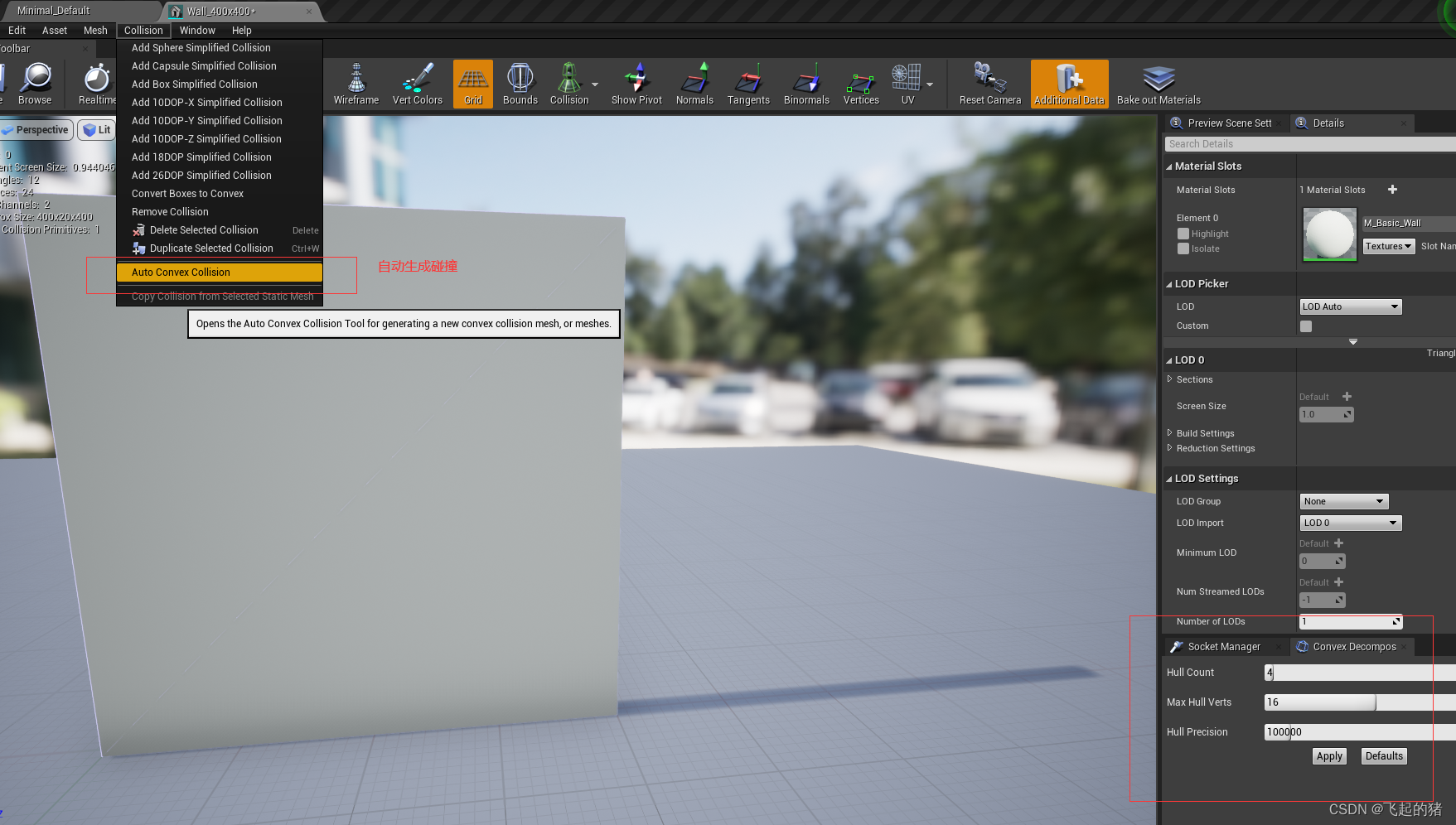This screenshot has width=1456, height=825.
Task: Add a material slot with plus icon
Action: point(1392,190)
